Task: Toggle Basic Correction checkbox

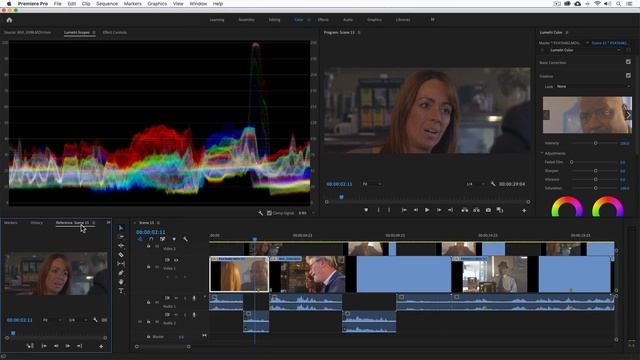Action: [x=628, y=62]
